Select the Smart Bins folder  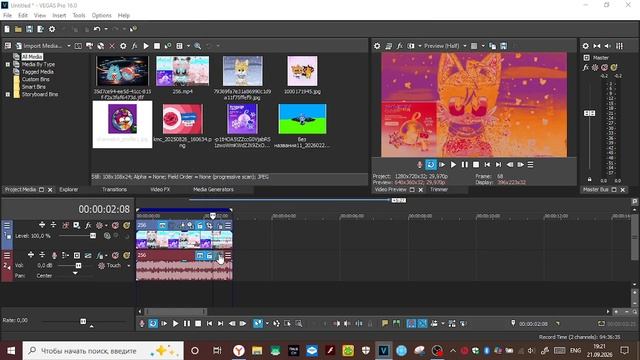point(33,87)
